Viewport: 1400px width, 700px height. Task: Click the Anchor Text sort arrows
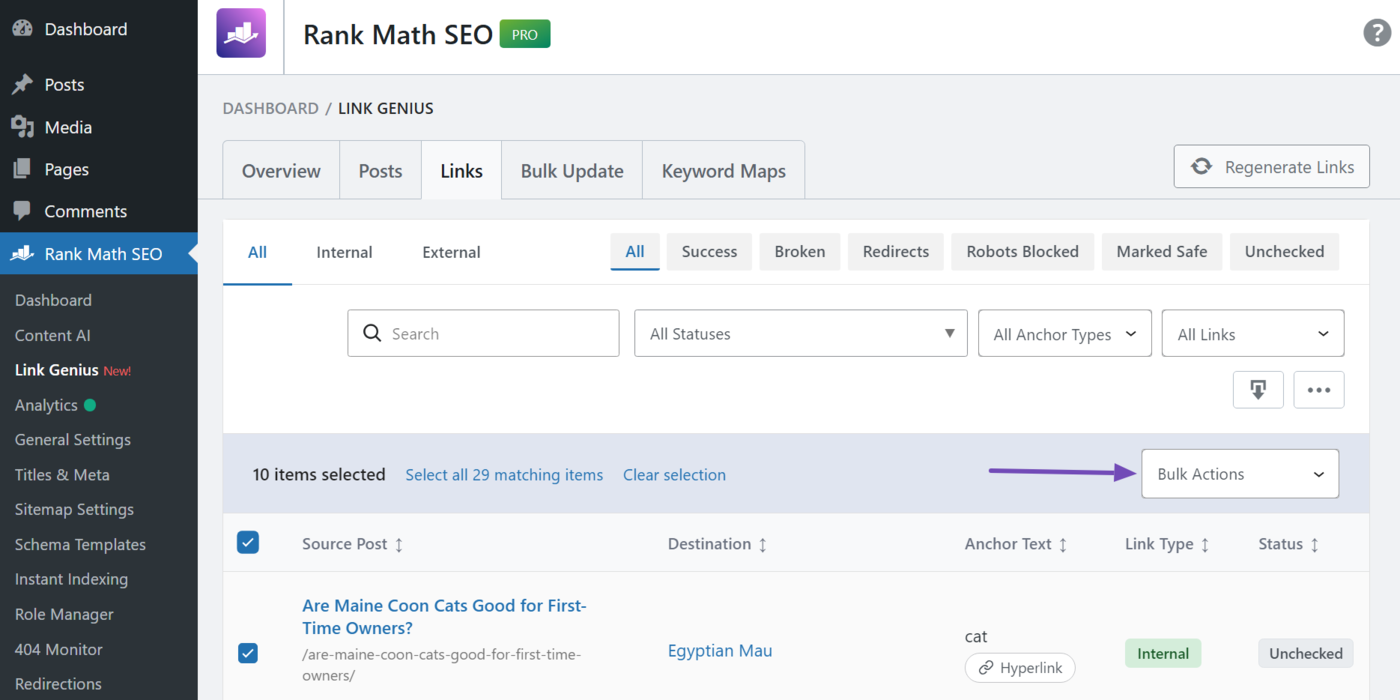click(x=1063, y=545)
